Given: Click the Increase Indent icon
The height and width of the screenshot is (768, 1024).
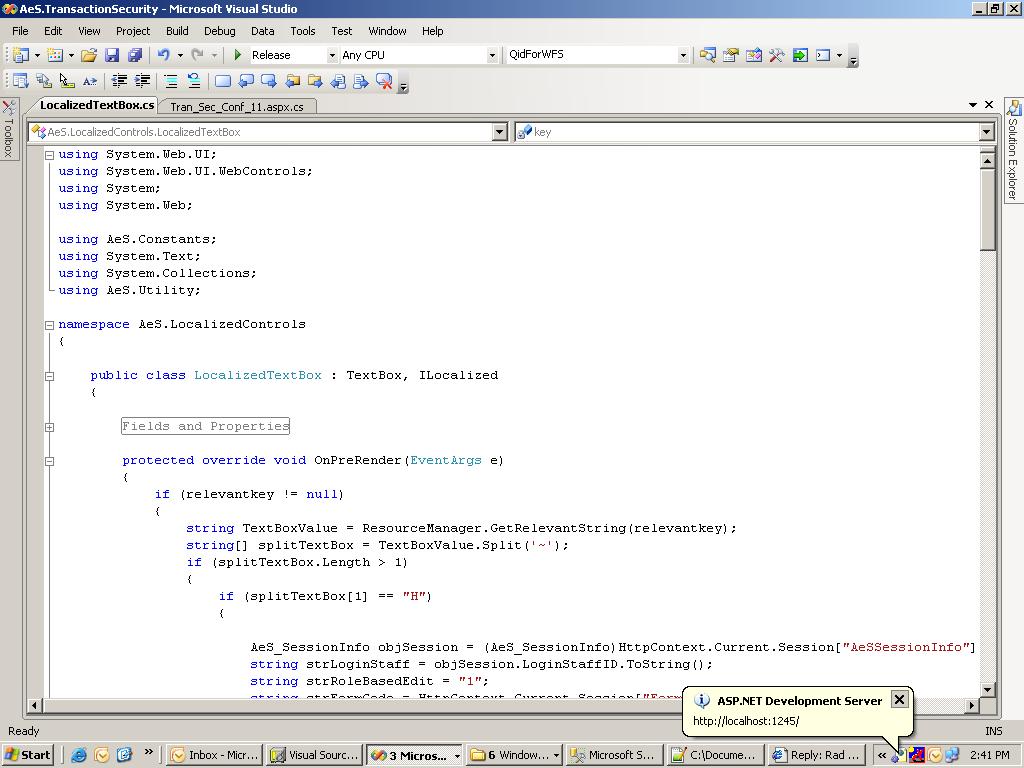Looking at the screenshot, I should coord(142,81).
